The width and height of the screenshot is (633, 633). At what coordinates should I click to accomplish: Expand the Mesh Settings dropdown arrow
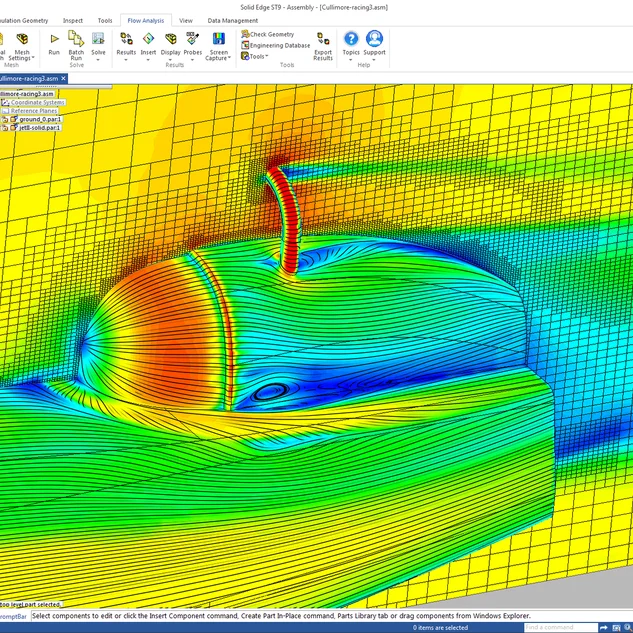(x=33, y=58)
